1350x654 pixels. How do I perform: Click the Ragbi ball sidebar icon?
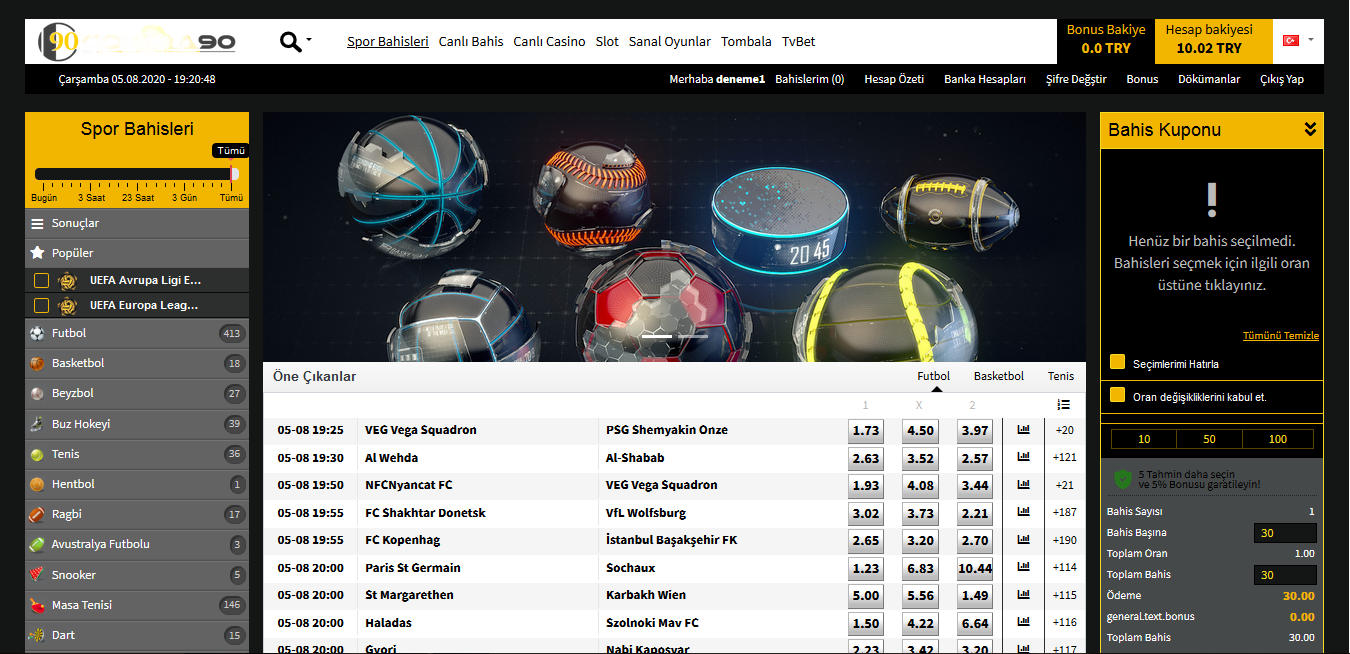click(x=37, y=514)
